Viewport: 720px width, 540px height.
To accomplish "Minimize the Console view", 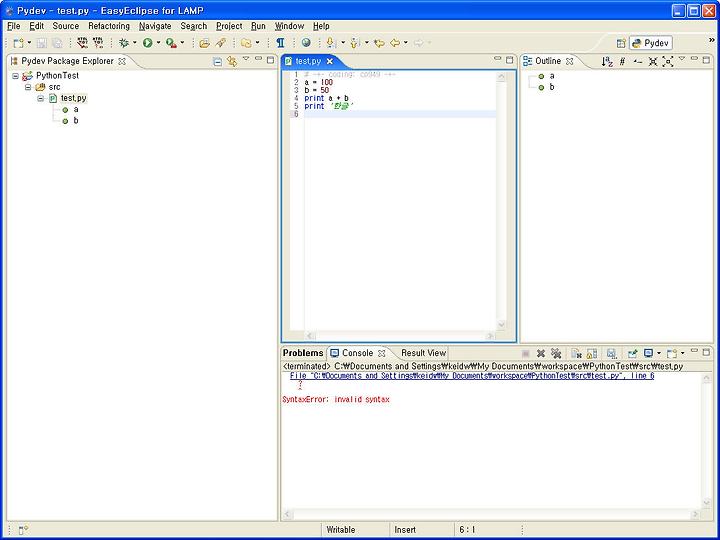I will click(x=694, y=351).
